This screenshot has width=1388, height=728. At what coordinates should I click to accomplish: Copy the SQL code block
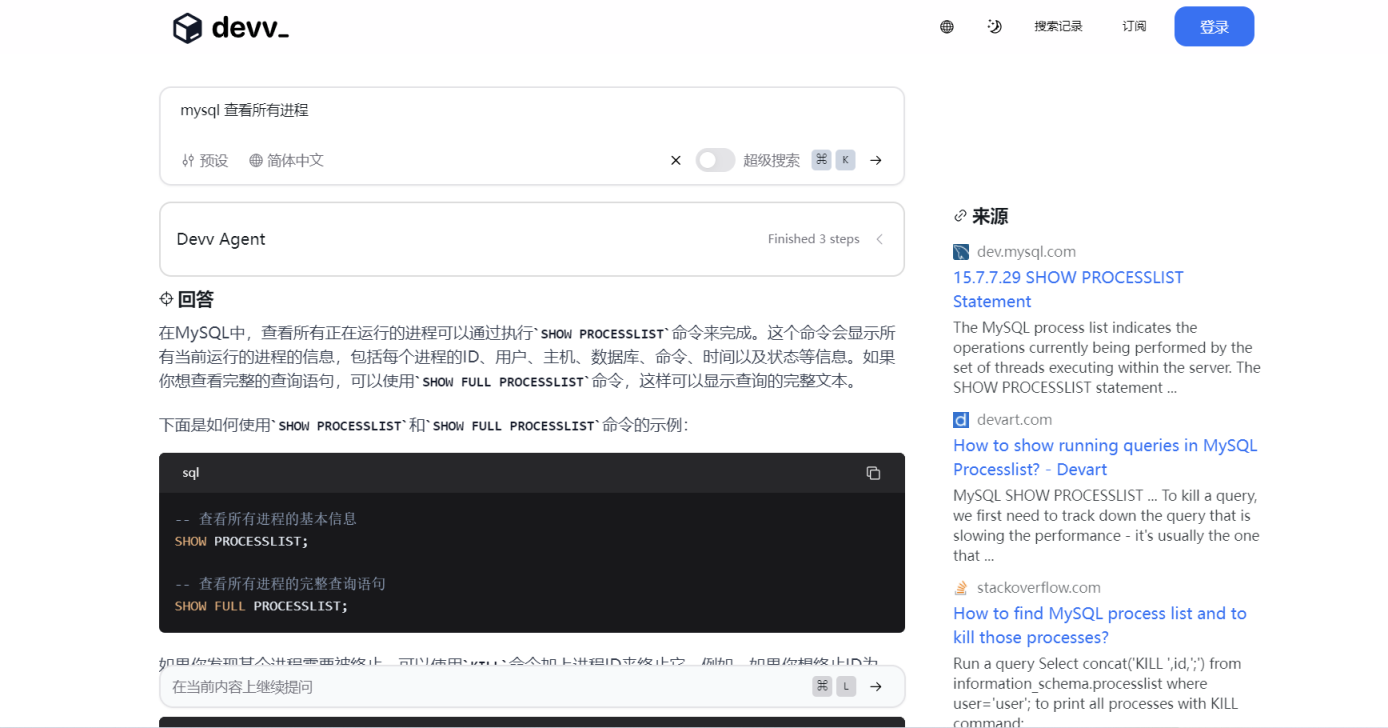click(873, 473)
